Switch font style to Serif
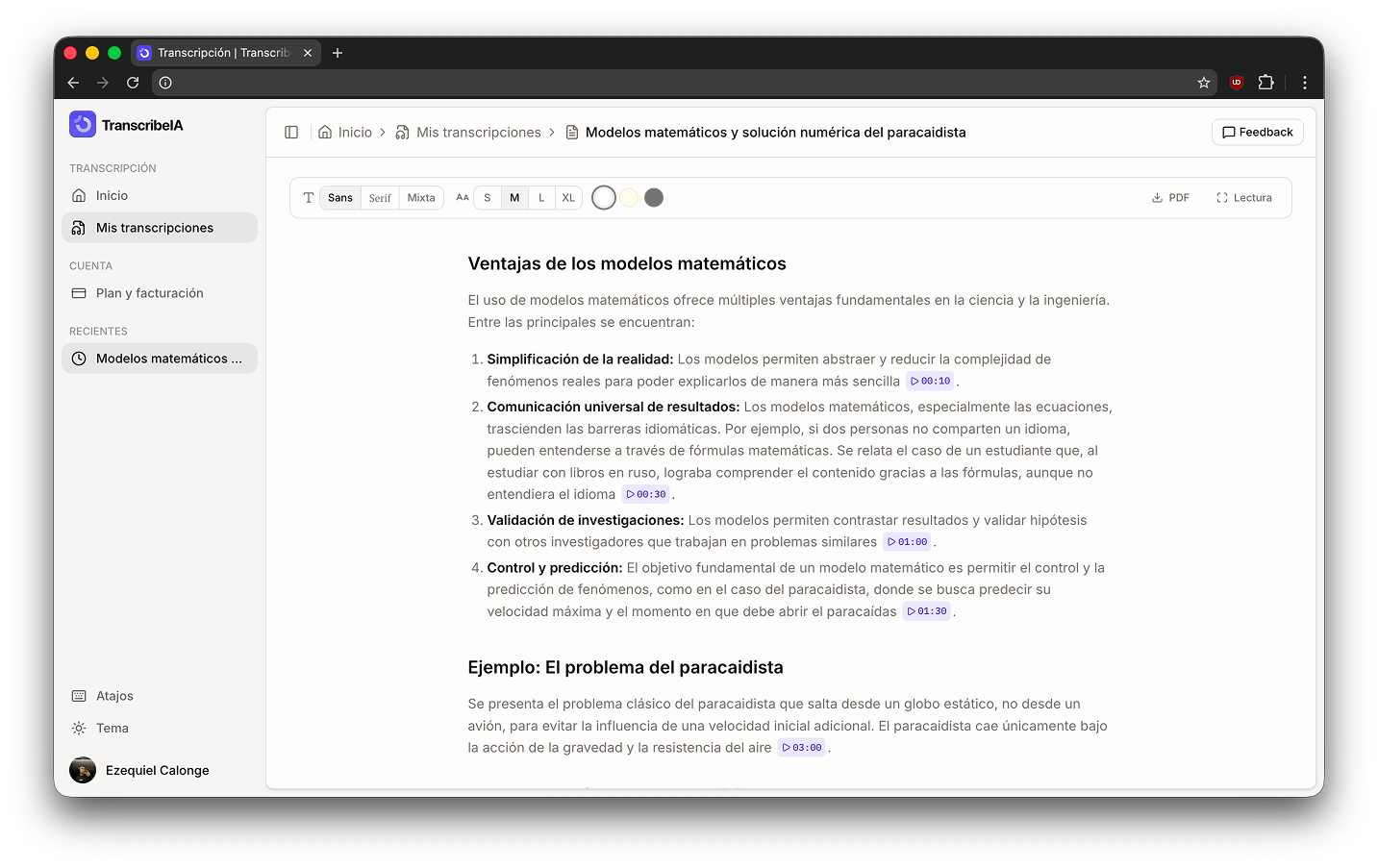The width and height of the screenshot is (1378, 868). pyautogui.click(x=380, y=197)
